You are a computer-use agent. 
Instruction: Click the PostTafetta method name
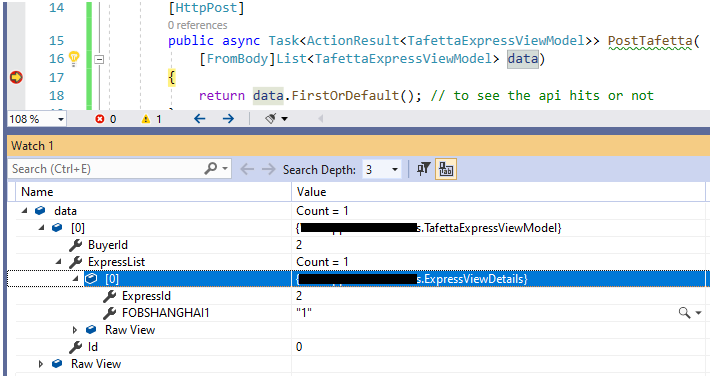point(650,40)
